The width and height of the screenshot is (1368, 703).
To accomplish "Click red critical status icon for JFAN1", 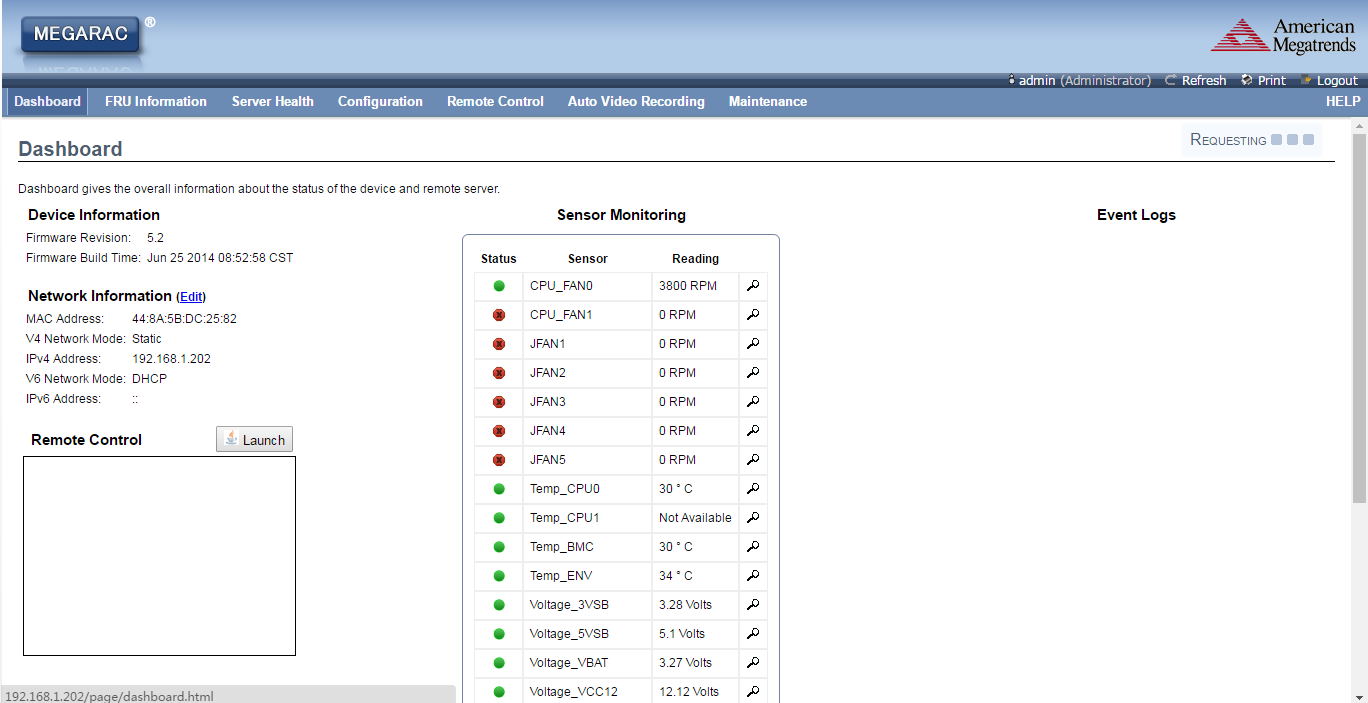I will [499, 344].
